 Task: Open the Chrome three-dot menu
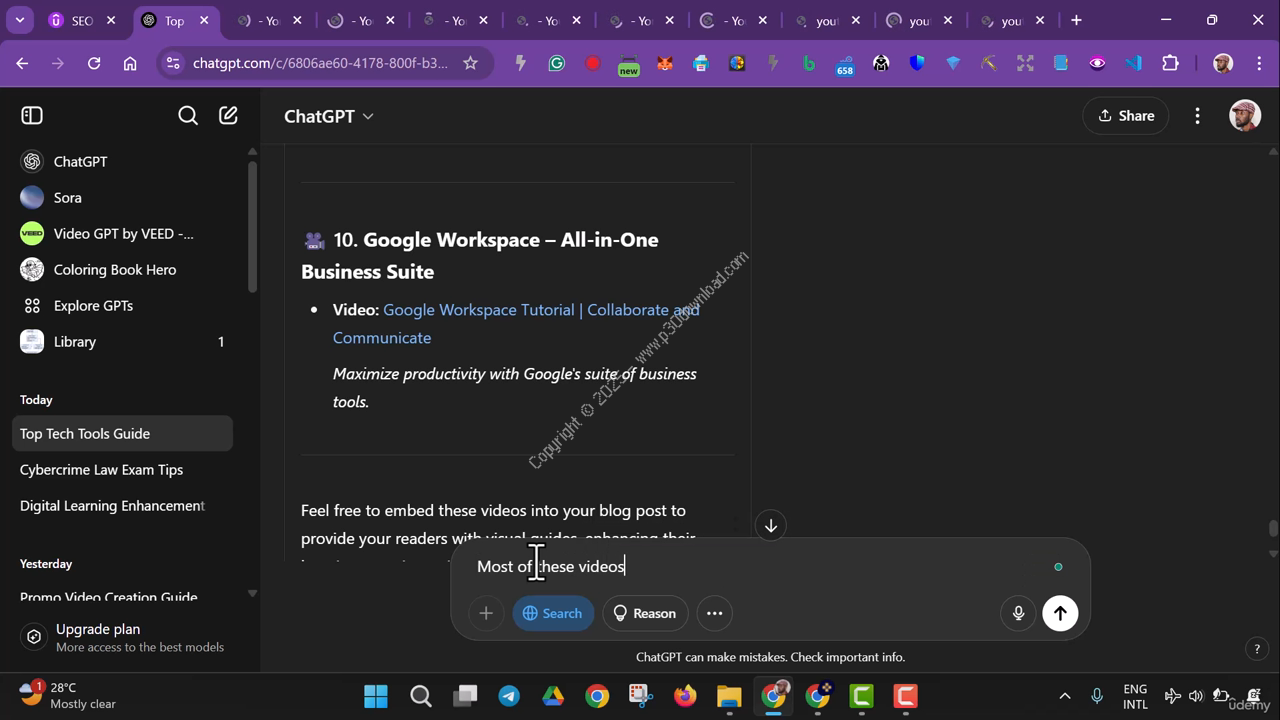[x=1257, y=63]
